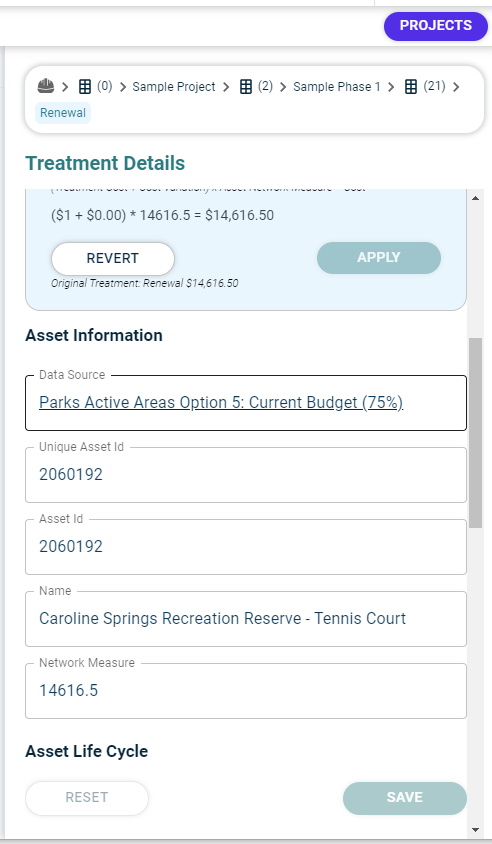
Task: Click the Unique Asset Id field
Action: 246,475
